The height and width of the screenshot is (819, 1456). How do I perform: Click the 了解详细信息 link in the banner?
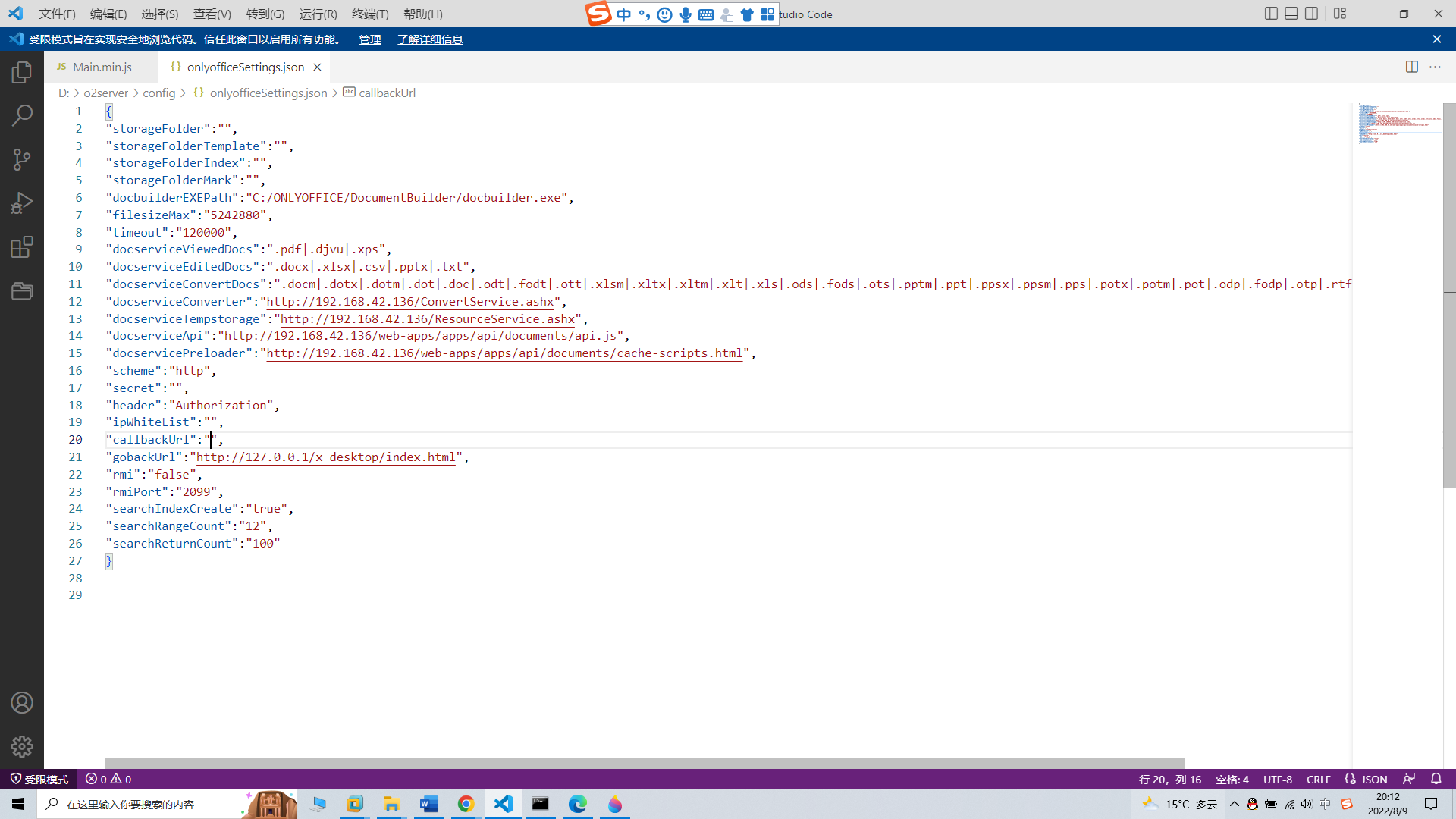coord(430,39)
